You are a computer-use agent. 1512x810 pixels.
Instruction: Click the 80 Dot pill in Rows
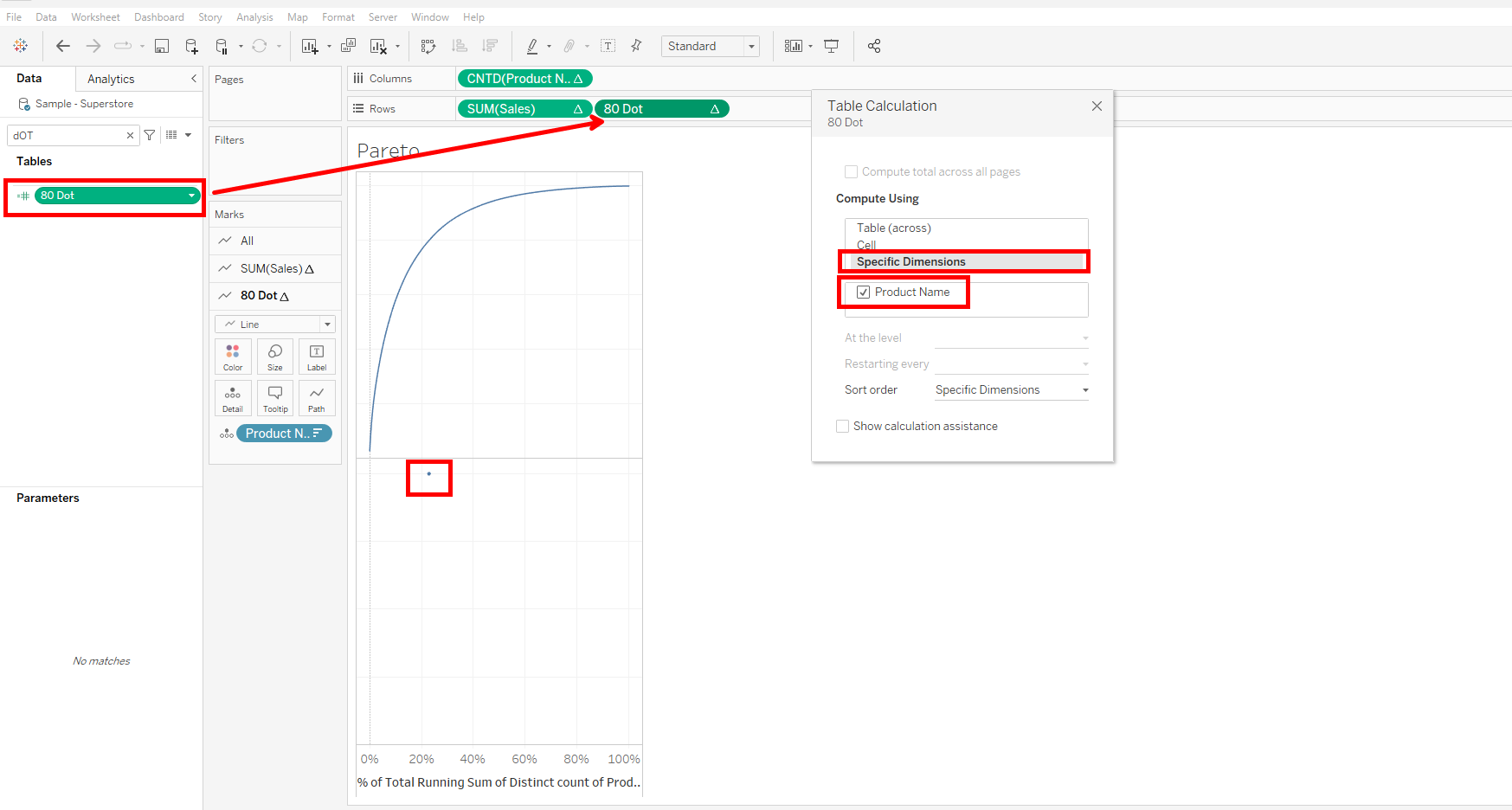(662, 109)
